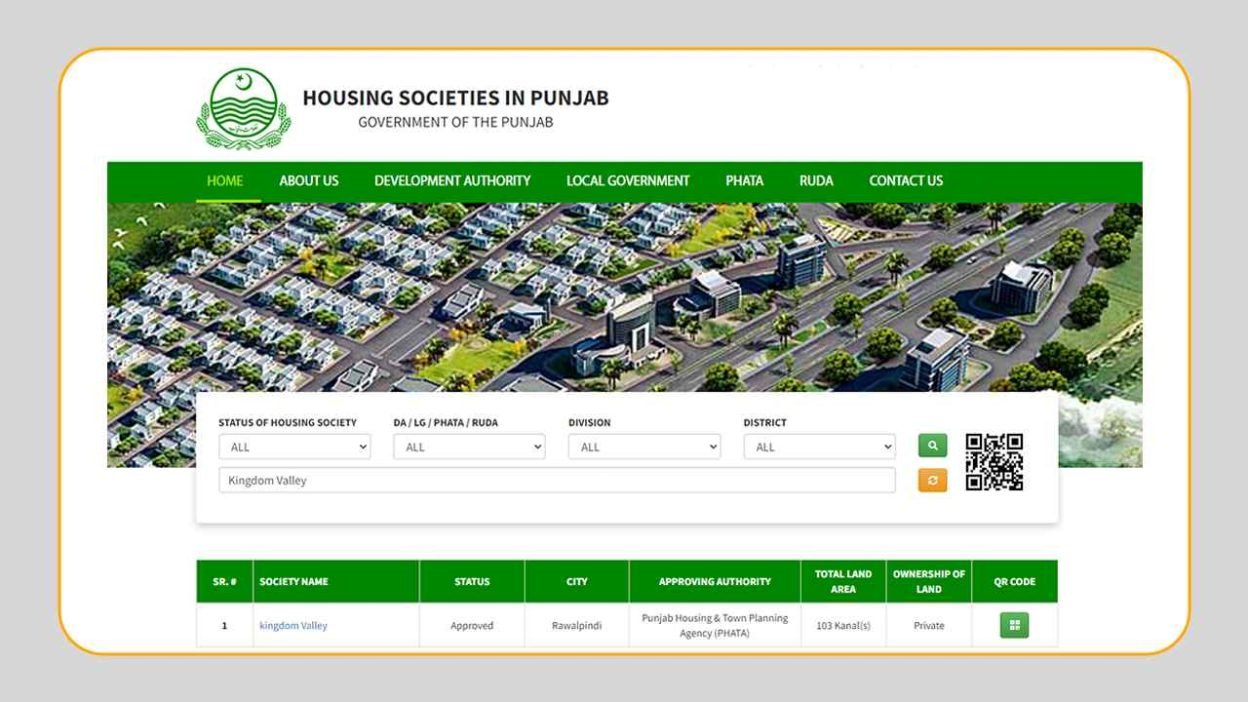Click the TOTAL LAND AREA column header
Screen dimensions: 1248x702
tap(843, 582)
